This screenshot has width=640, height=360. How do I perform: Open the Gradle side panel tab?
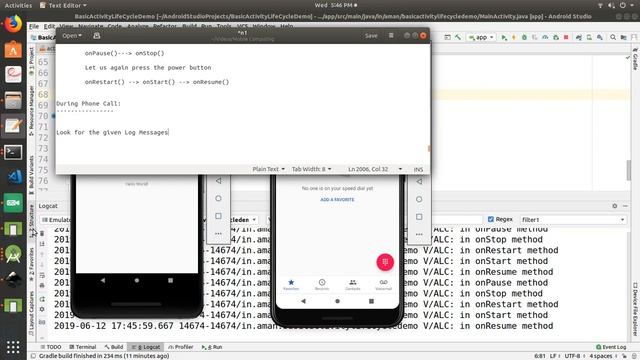pyautogui.click(x=635, y=60)
